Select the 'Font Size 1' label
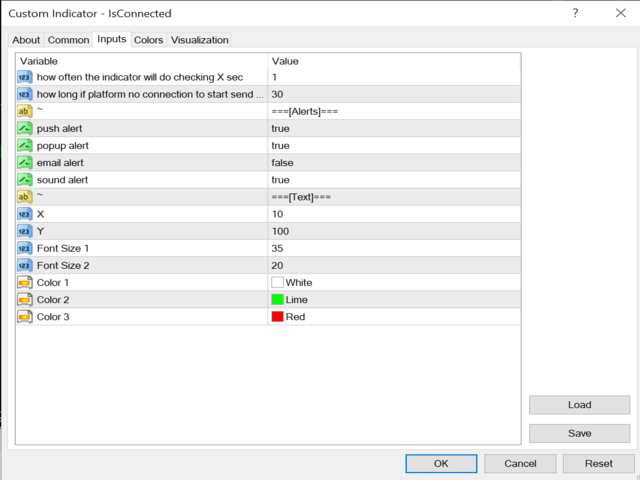The height and width of the screenshot is (480, 640). [63, 249]
